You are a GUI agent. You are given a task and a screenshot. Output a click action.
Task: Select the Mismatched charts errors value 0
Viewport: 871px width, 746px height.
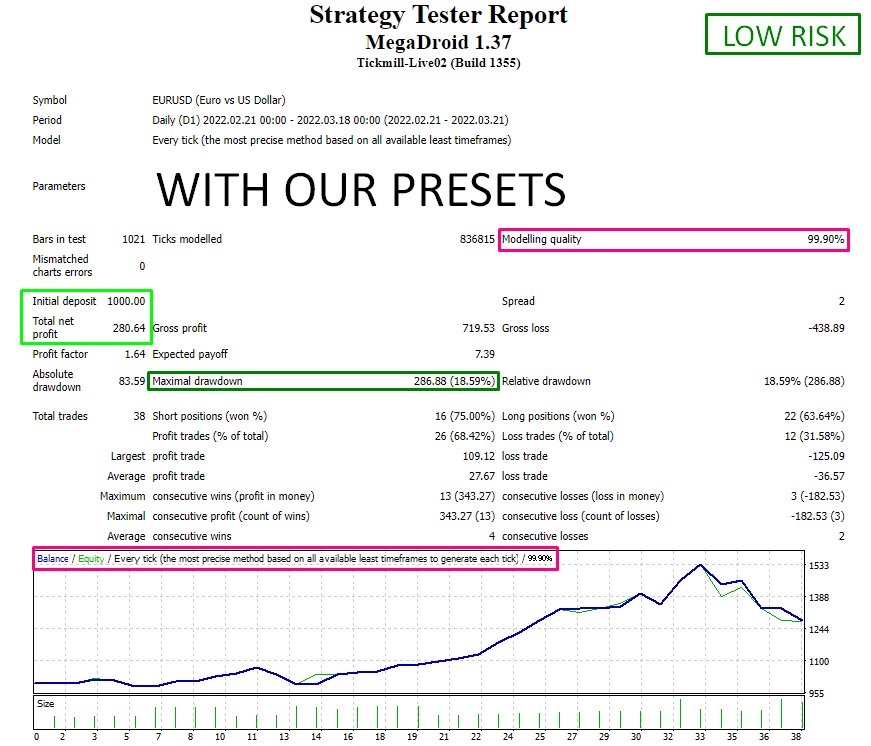coord(142,266)
